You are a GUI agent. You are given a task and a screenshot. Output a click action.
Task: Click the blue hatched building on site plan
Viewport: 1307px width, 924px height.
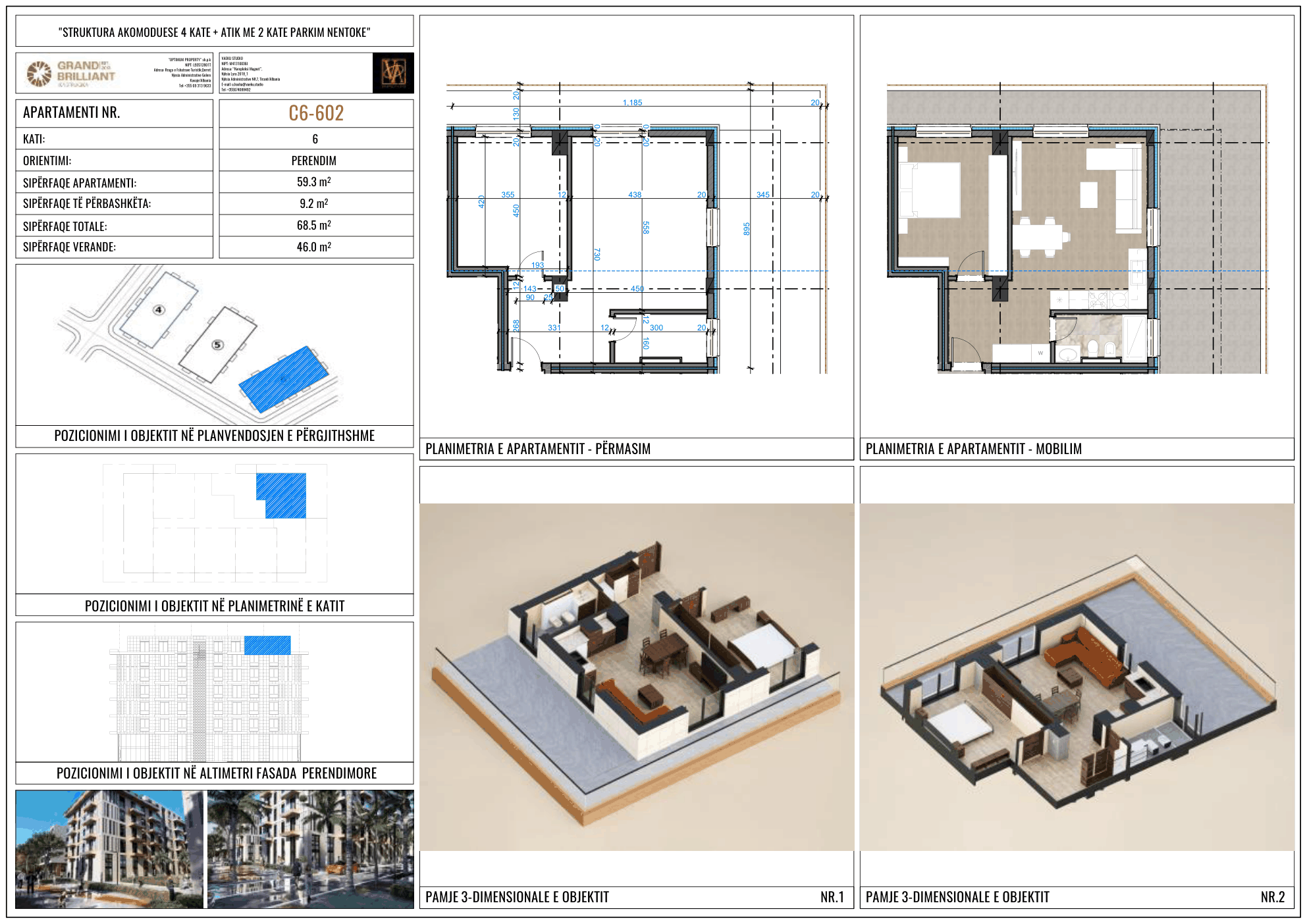coord(283,379)
